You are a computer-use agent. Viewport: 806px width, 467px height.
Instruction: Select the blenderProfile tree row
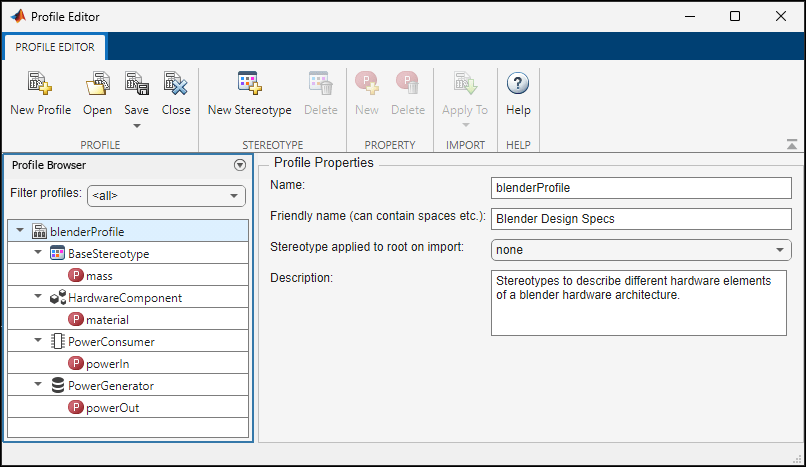(128, 231)
